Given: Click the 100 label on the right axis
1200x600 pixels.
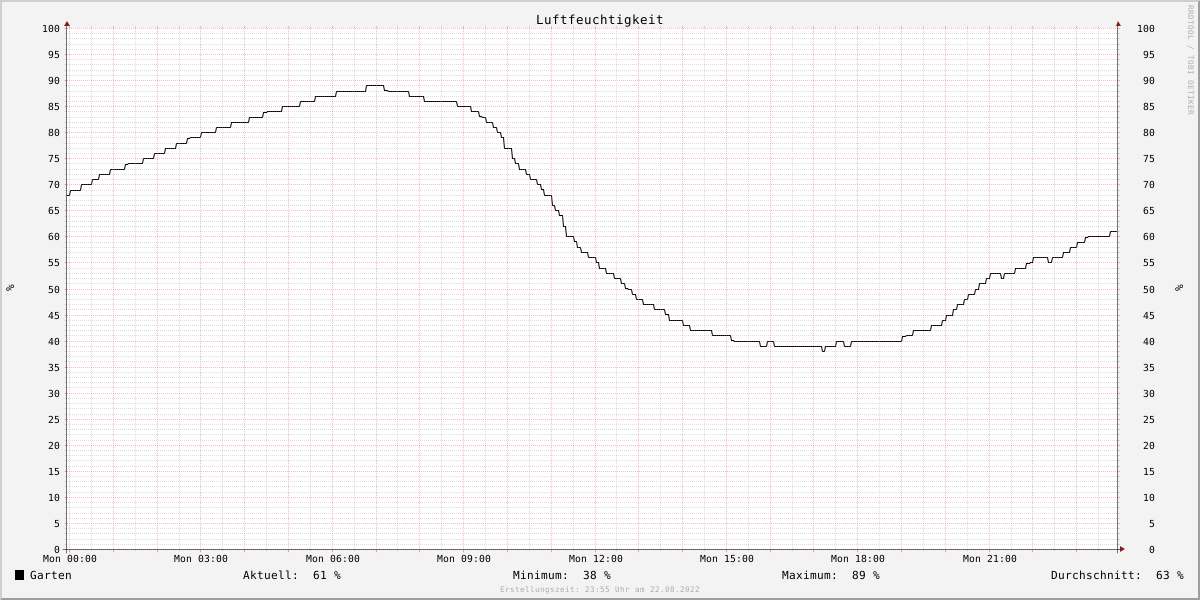Looking at the screenshot, I should [x=1146, y=28].
